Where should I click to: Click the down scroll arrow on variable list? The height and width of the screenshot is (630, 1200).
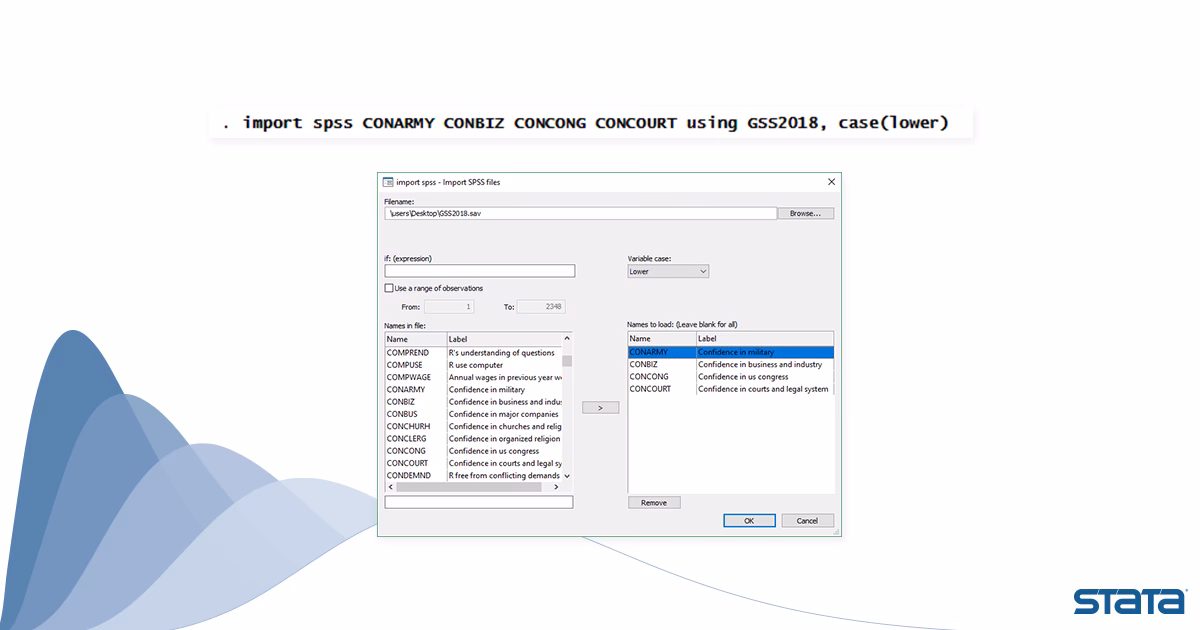pyautogui.click(x=568, y=476)
